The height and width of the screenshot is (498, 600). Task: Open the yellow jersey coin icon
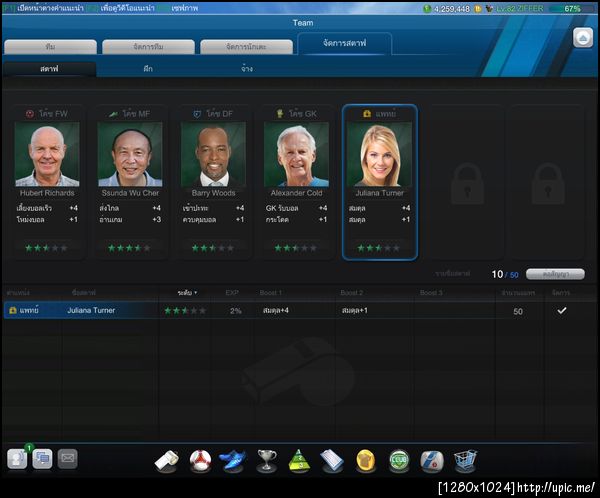[x=365, y=460]
